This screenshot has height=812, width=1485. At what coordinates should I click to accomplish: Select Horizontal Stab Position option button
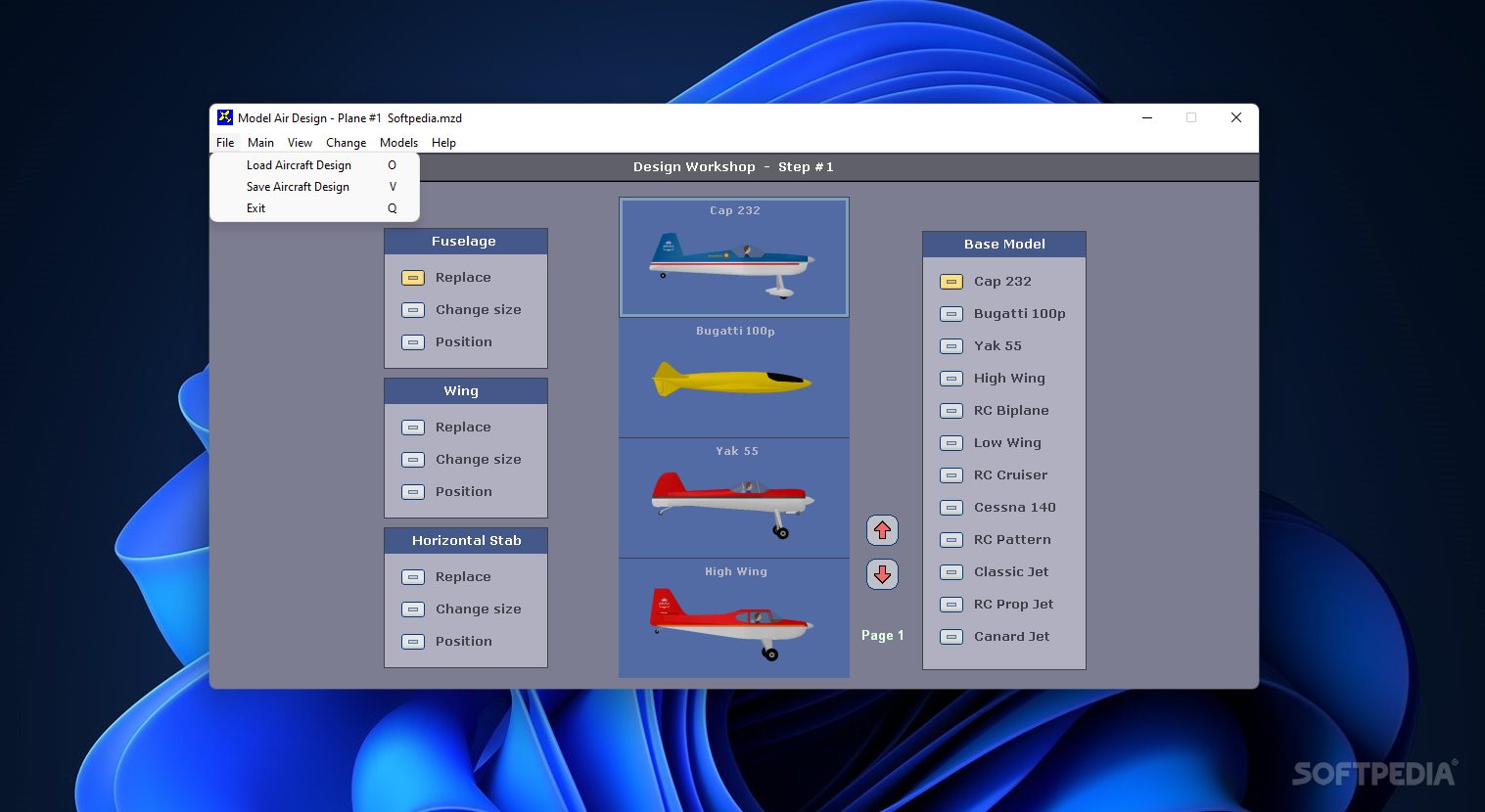coord(413,642)
